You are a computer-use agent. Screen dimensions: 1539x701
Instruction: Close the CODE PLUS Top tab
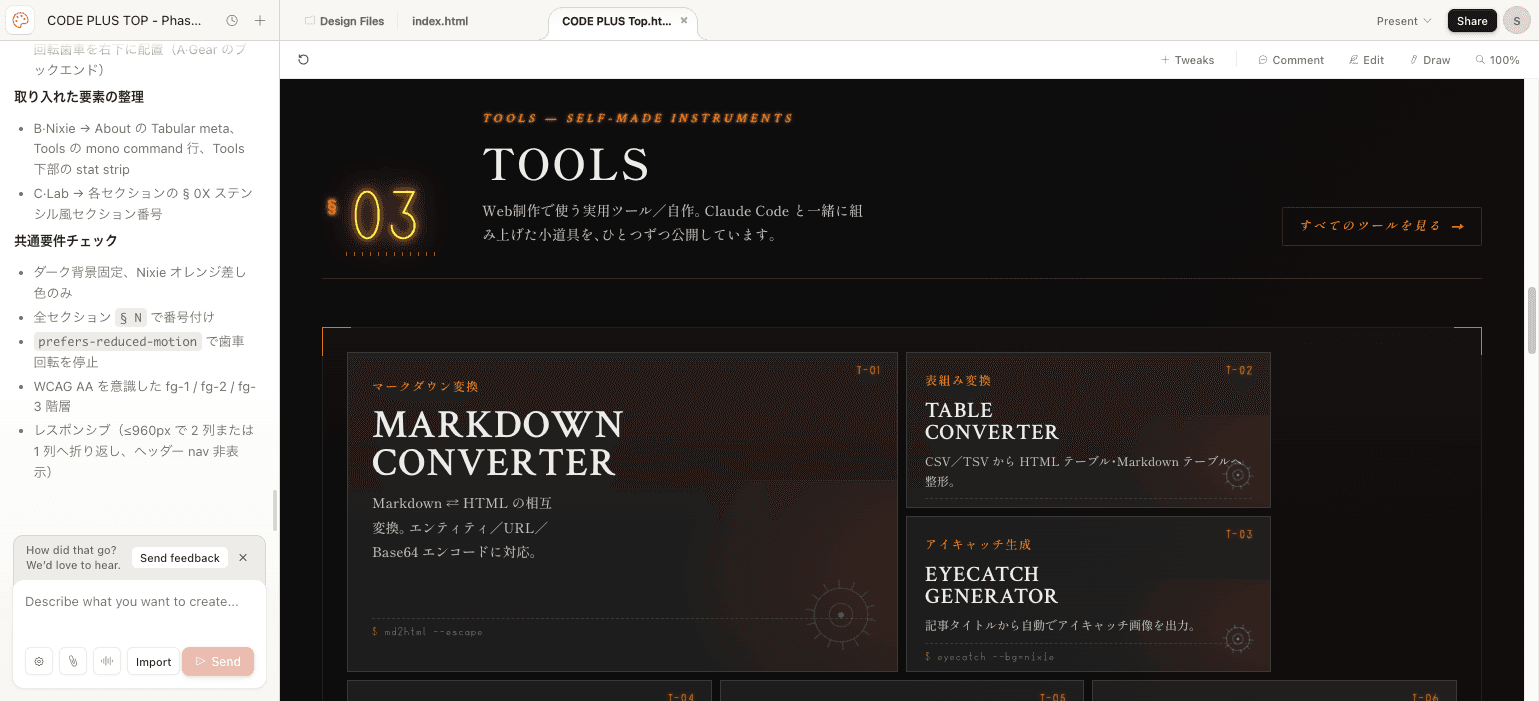(684, 21)
